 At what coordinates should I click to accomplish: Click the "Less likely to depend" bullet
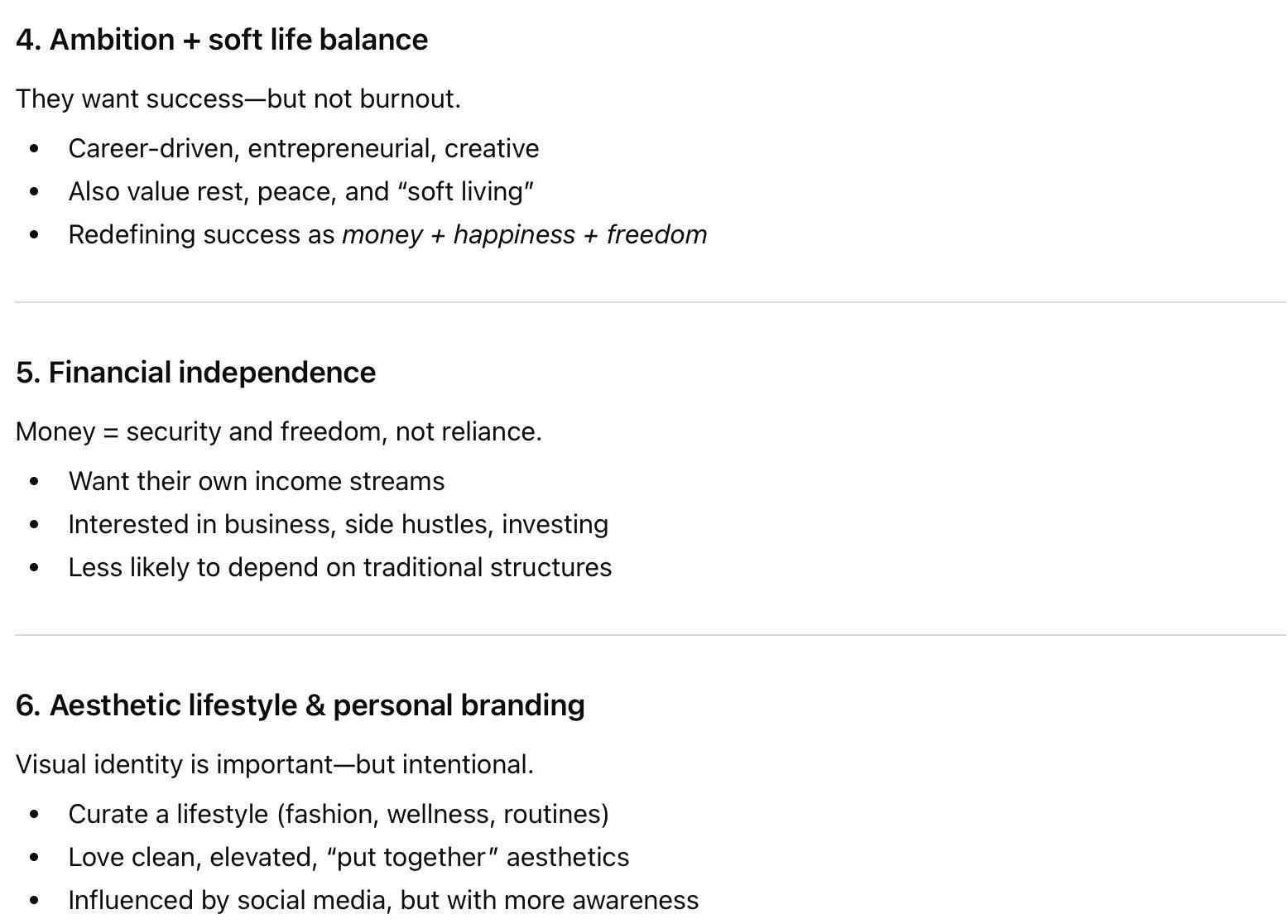pos(339,567)
